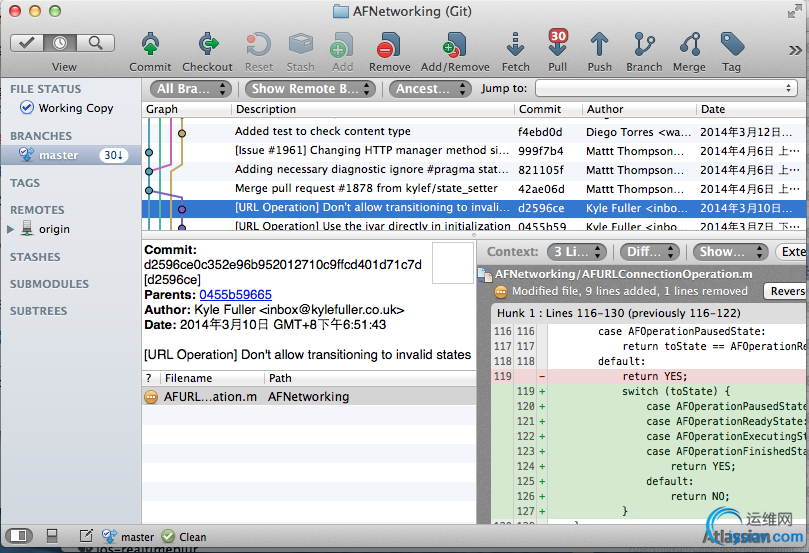This screenshot has height=553, width=809.
Task: Click the Checkout toolbar icon
Action: [207, 44]
